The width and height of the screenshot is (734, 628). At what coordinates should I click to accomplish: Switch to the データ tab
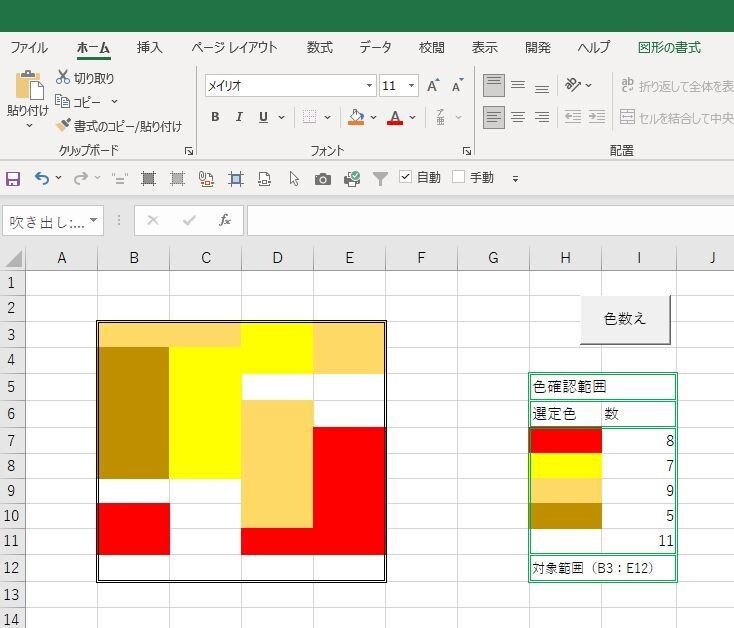374,48
